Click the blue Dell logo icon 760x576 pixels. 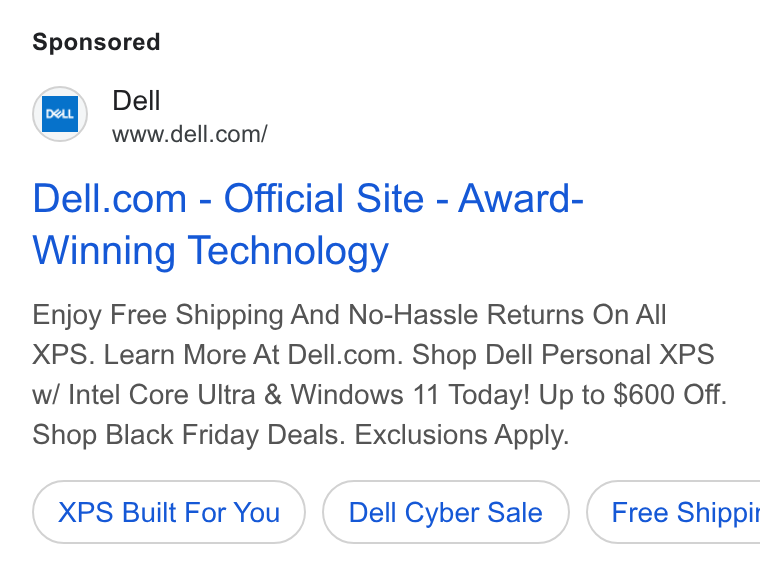(x=60, y=114)
